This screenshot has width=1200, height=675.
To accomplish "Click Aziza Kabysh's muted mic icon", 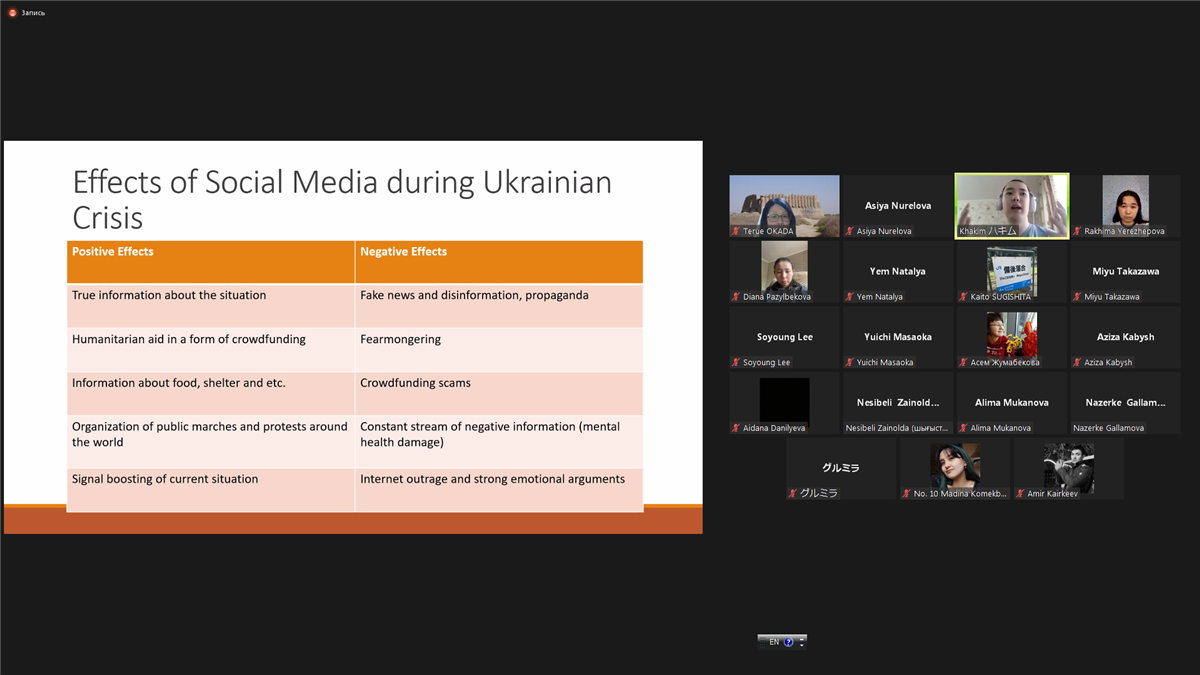I will coord(1077,363).
